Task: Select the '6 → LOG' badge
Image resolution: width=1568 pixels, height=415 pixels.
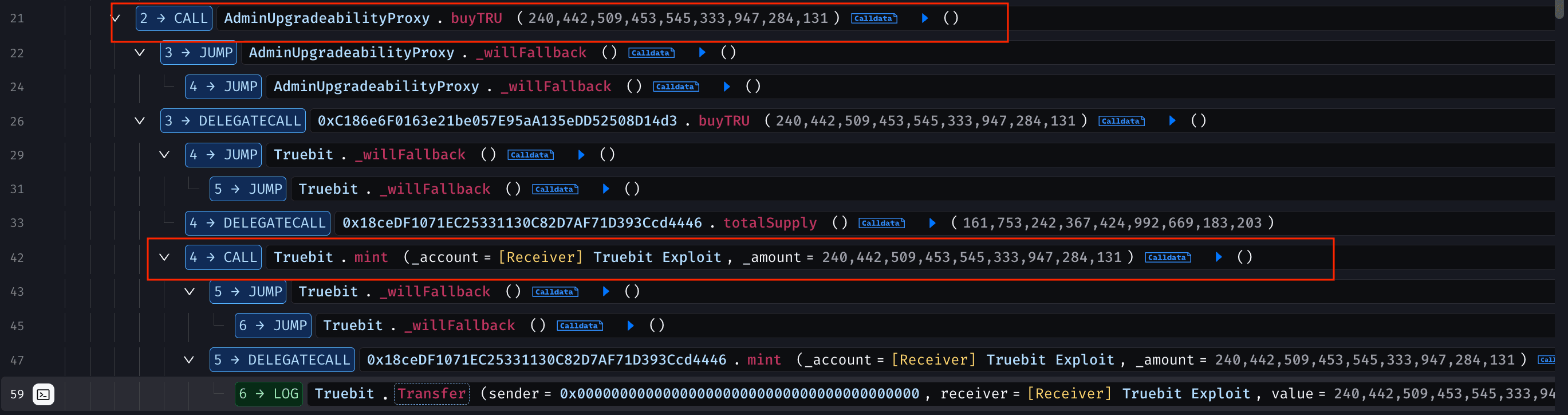Action: (269, 394)
